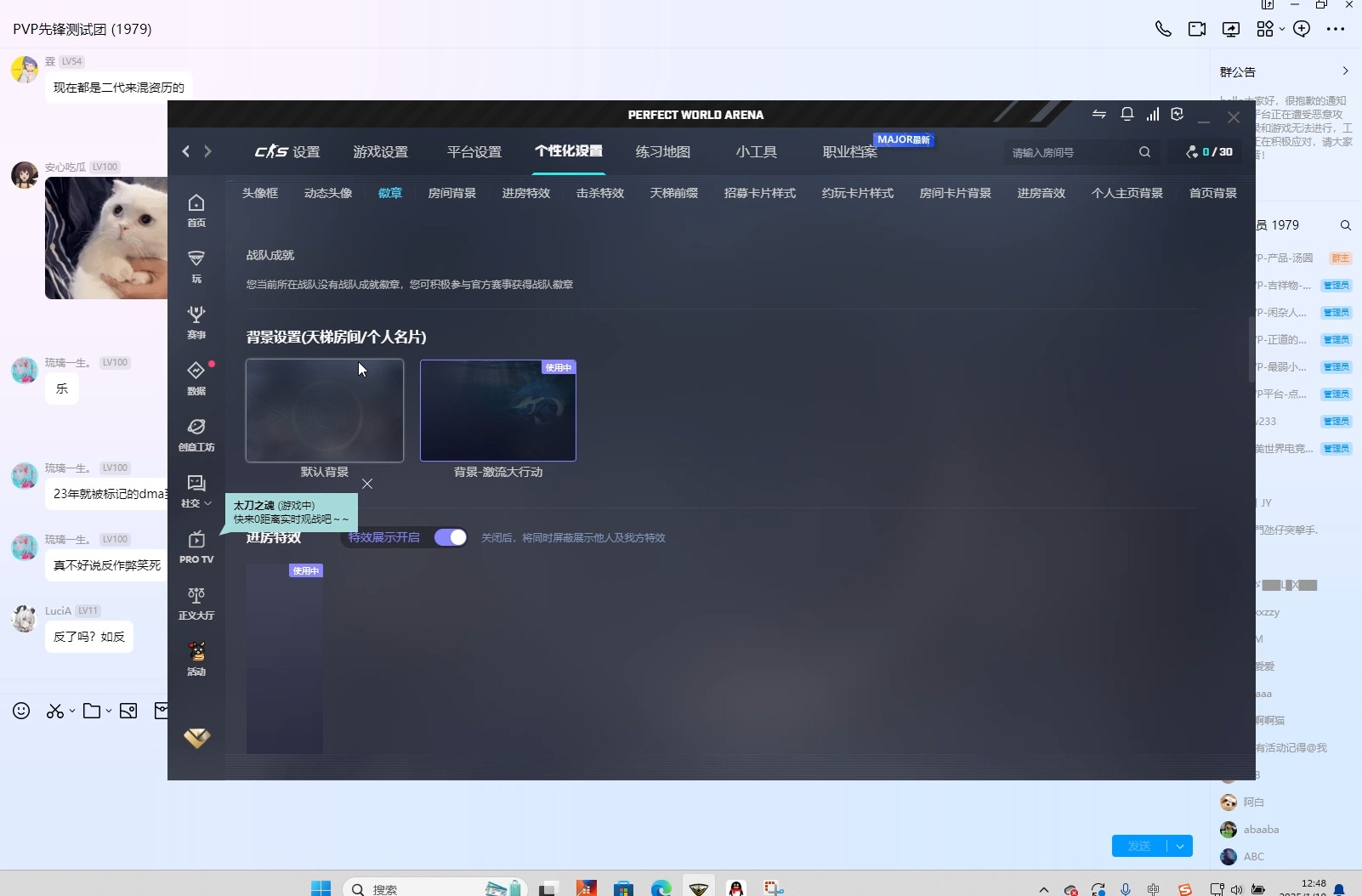Click the settings page vertical scrollbar

pos(1251,349)
